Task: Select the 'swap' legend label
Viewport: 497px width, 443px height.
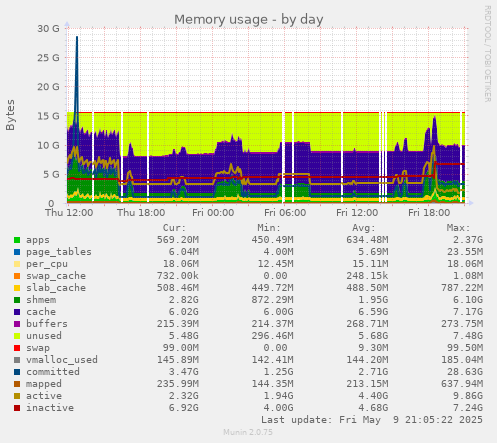Action: tap(38, 348)
